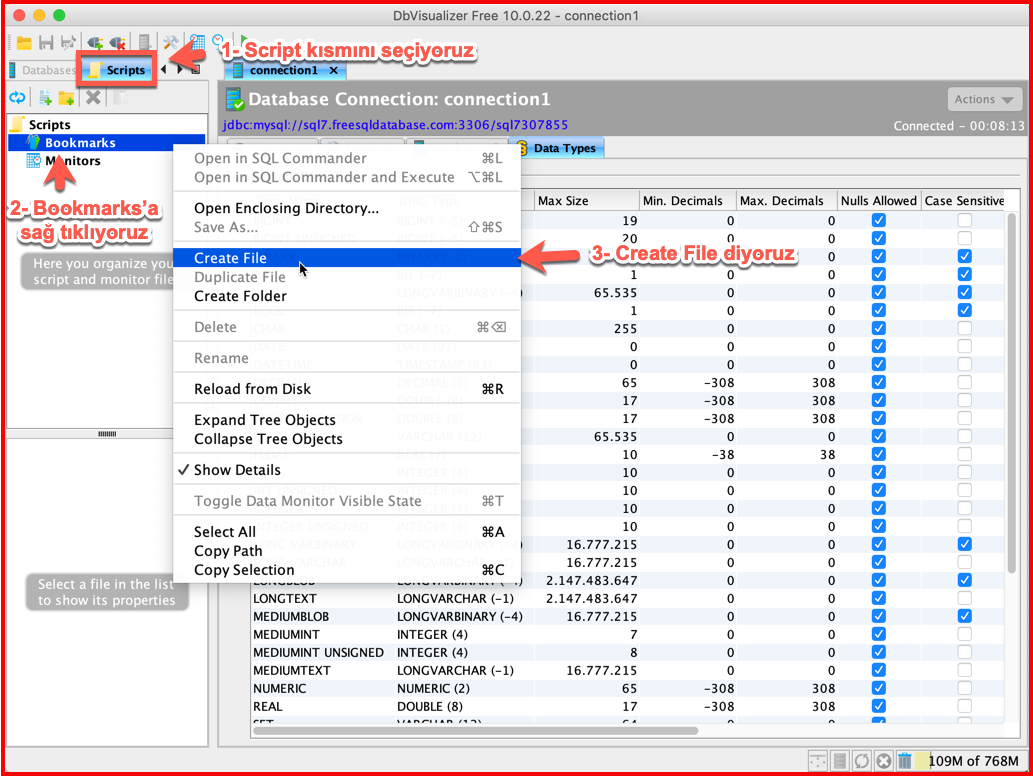Image resolution: width=1033 pixels, height=776 pixels.
Task: Click the Max Size column header
Action: (587, 200)
